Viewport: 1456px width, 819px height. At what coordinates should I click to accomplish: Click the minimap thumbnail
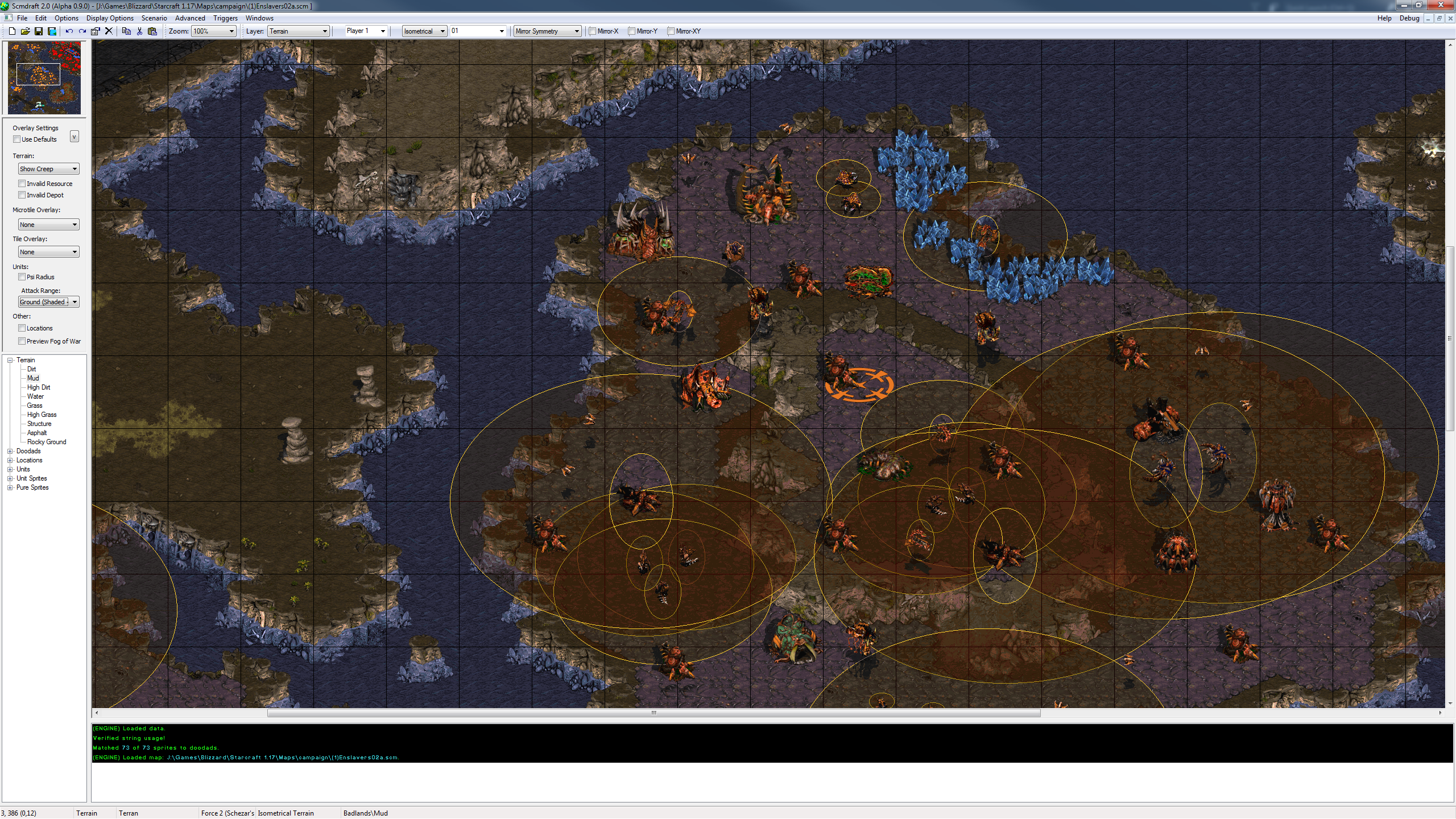coord(44,77)
